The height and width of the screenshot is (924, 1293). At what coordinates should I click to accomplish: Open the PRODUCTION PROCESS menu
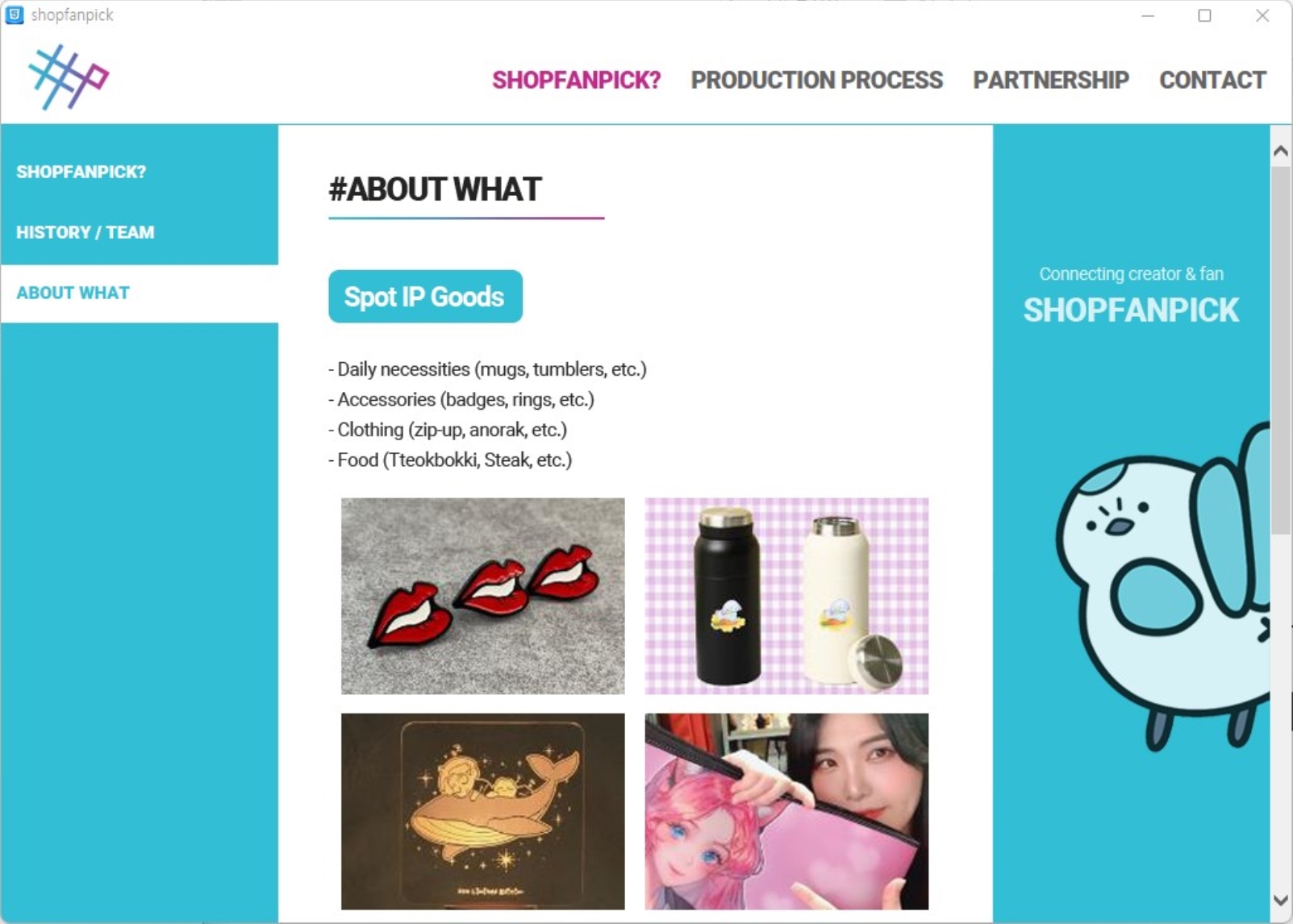(x=816, y=80)
